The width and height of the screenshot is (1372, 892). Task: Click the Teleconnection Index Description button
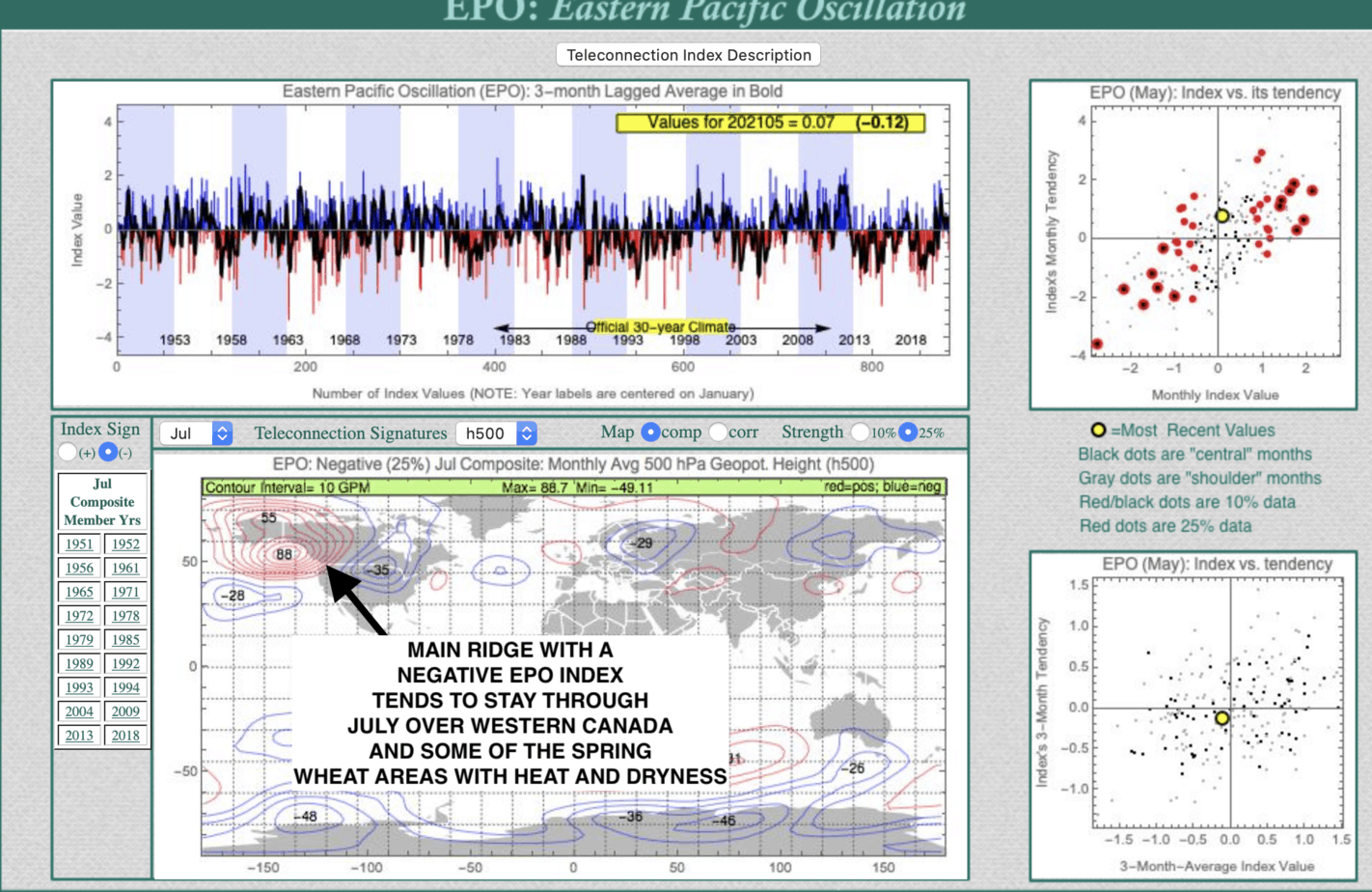click(688, 55)
